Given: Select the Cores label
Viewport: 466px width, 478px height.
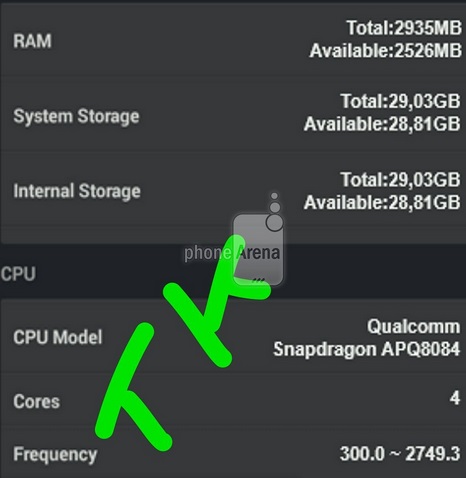Looking at the screenshot, I should (37, 401).
